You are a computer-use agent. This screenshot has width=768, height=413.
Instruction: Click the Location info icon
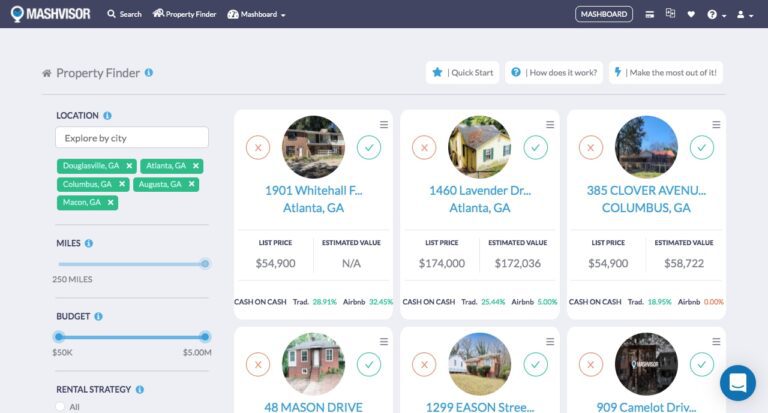tap(107, 116)
